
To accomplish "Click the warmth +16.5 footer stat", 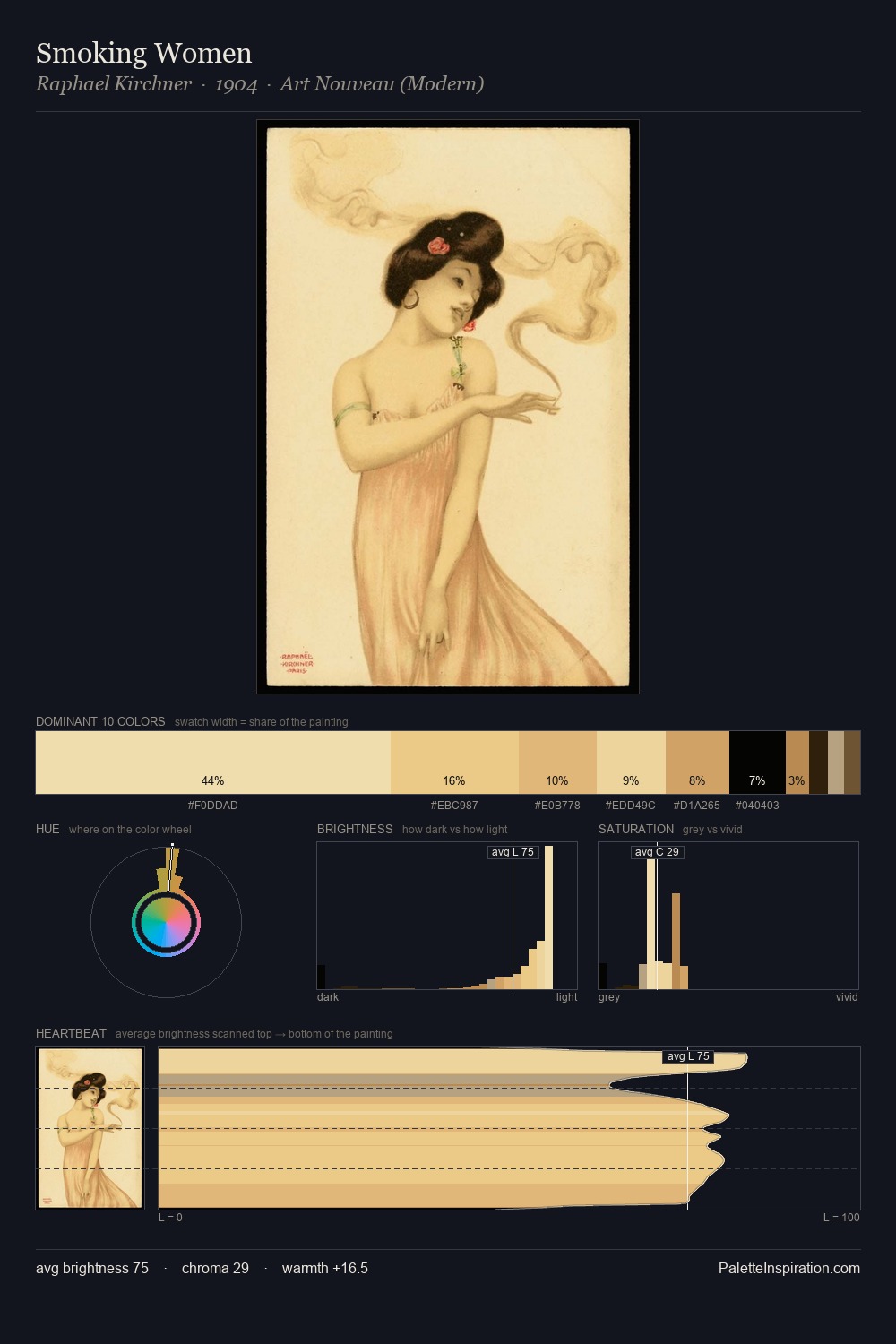I will [x=325, y=1268].
